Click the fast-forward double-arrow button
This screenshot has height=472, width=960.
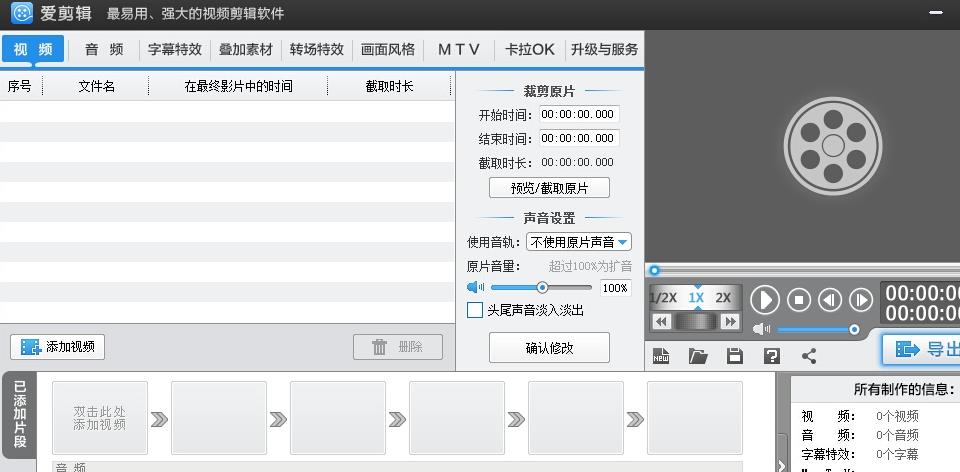coord(730,321)
